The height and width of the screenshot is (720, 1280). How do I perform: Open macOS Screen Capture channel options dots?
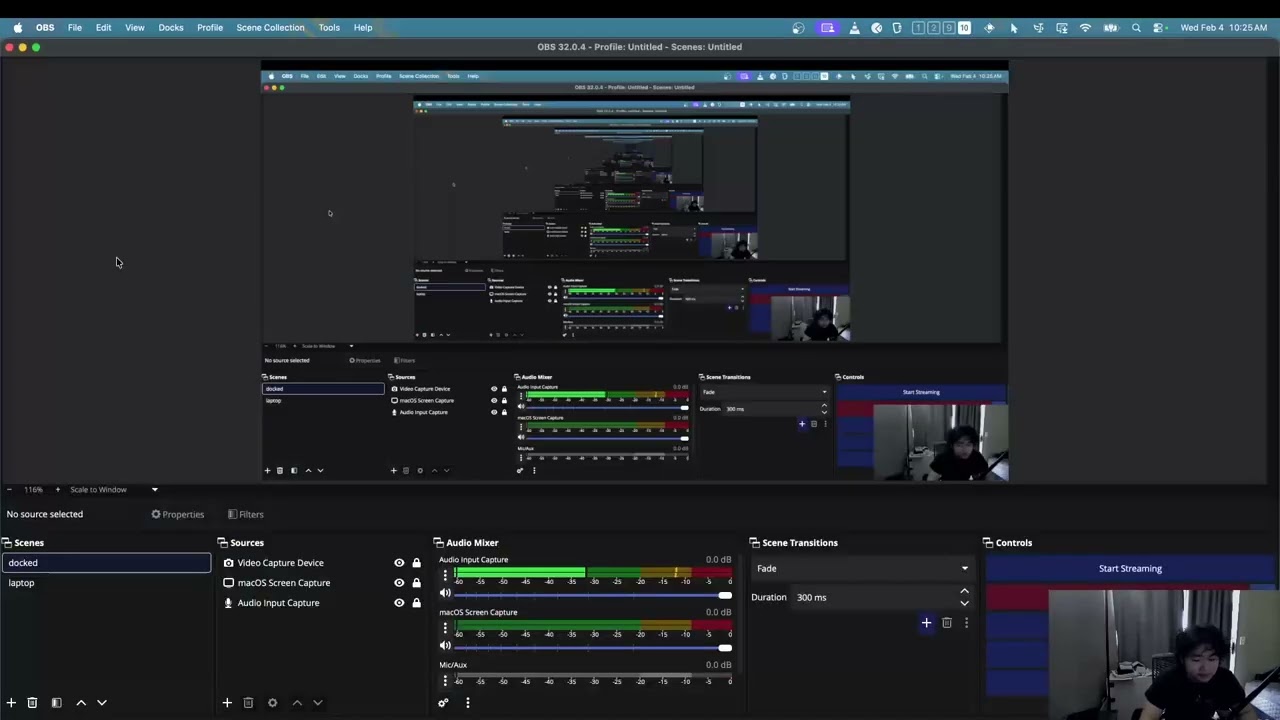(x=445, y=628)
